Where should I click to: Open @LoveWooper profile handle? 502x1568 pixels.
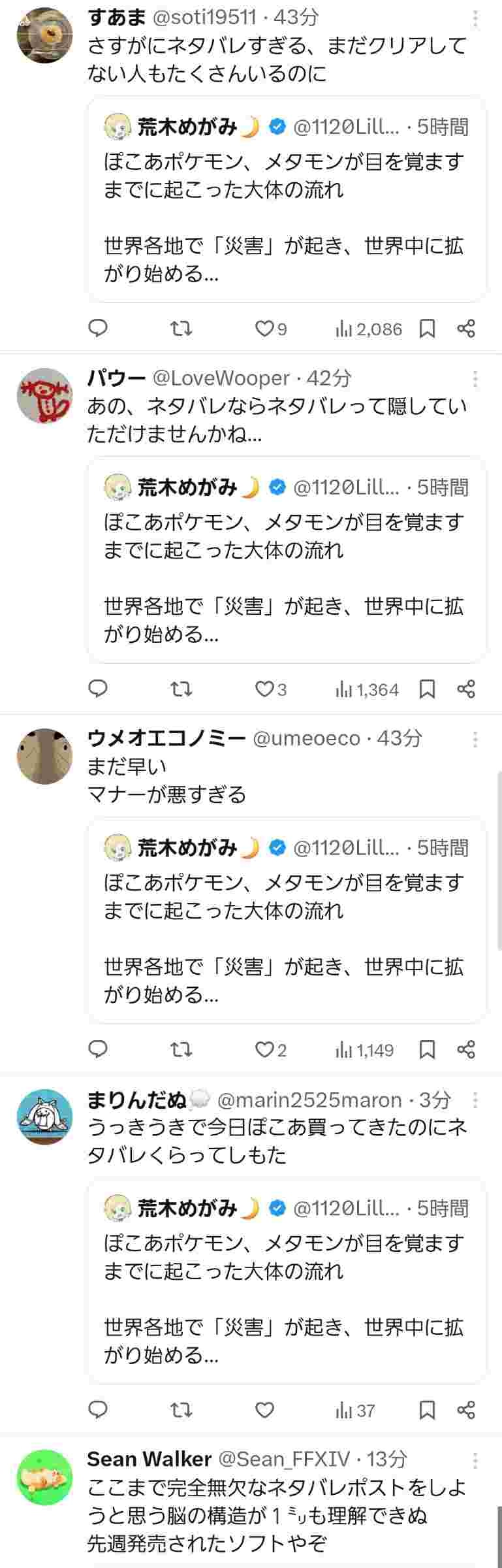pos(221,378)
